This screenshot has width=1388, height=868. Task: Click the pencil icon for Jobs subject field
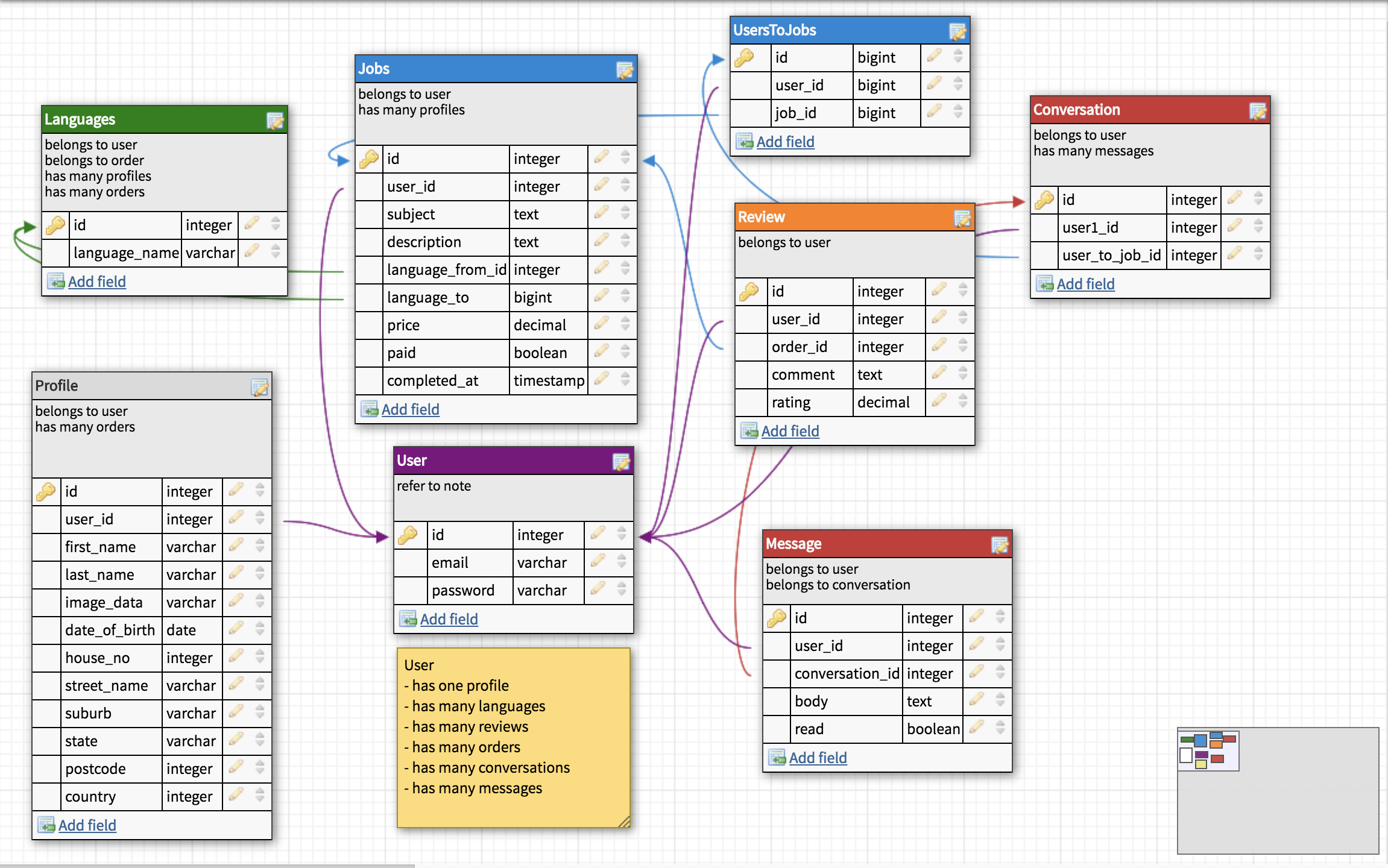pos(601,213)
